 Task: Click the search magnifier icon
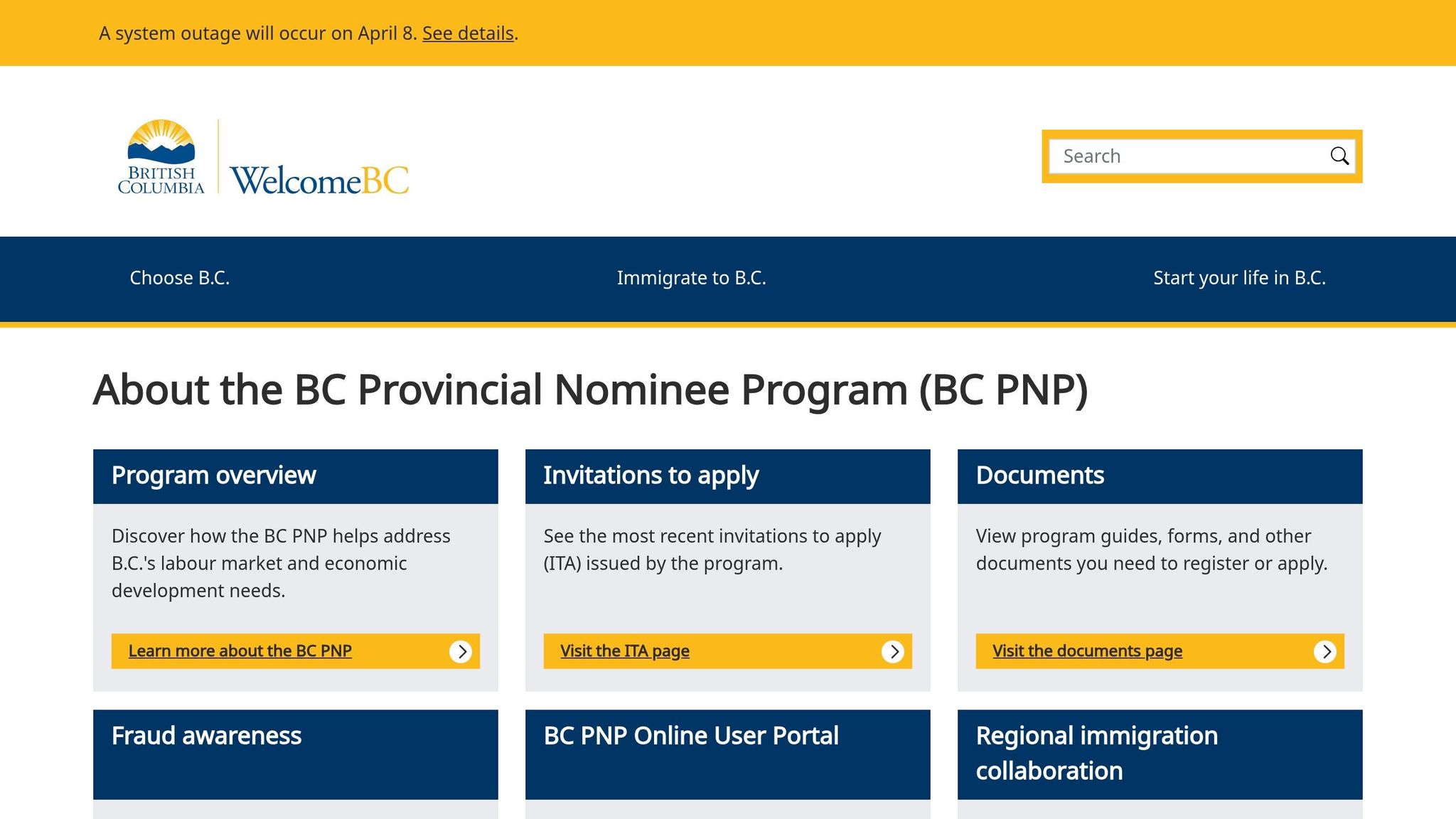tap(1339, 156)
